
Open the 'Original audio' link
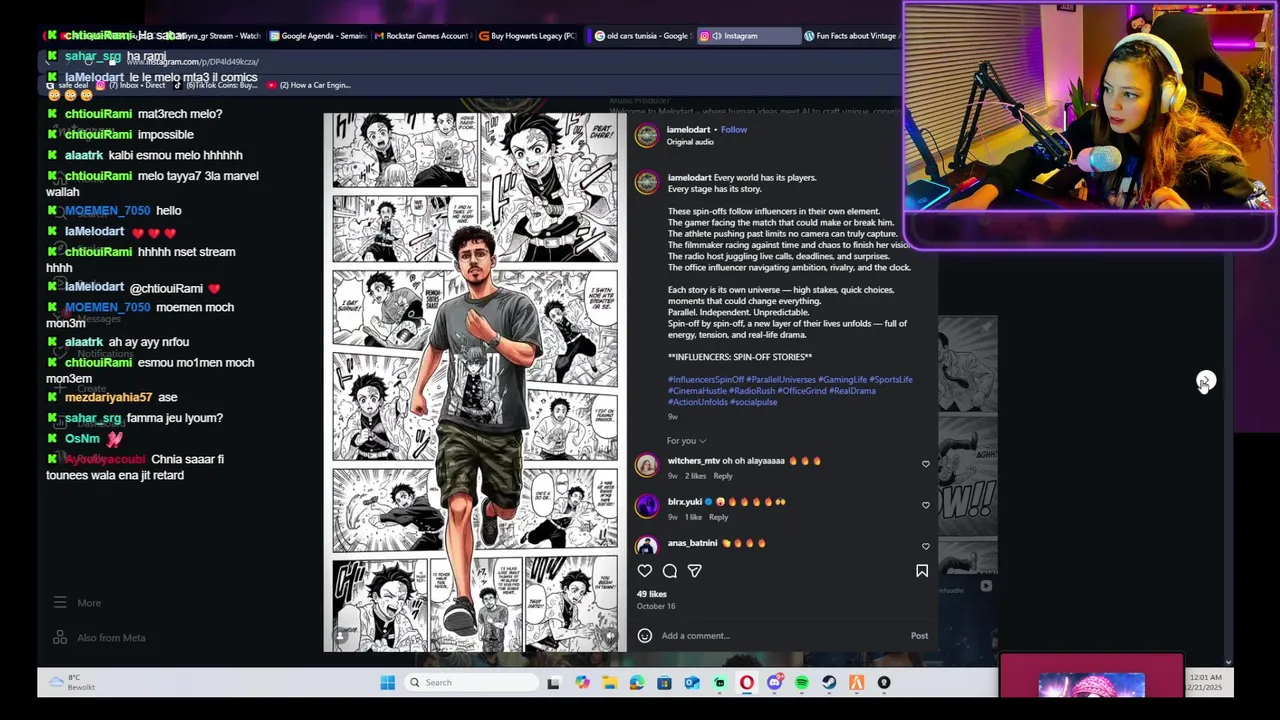point(690,142)
